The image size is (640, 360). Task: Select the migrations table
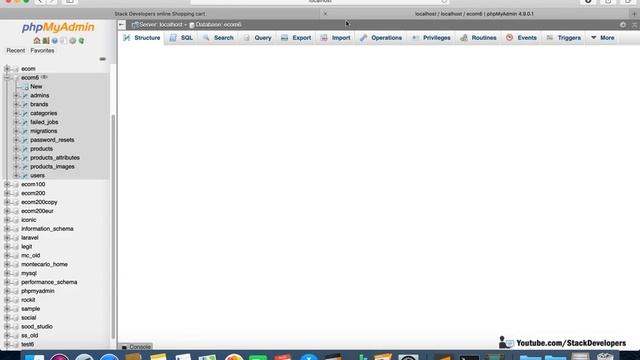point(44,131)
